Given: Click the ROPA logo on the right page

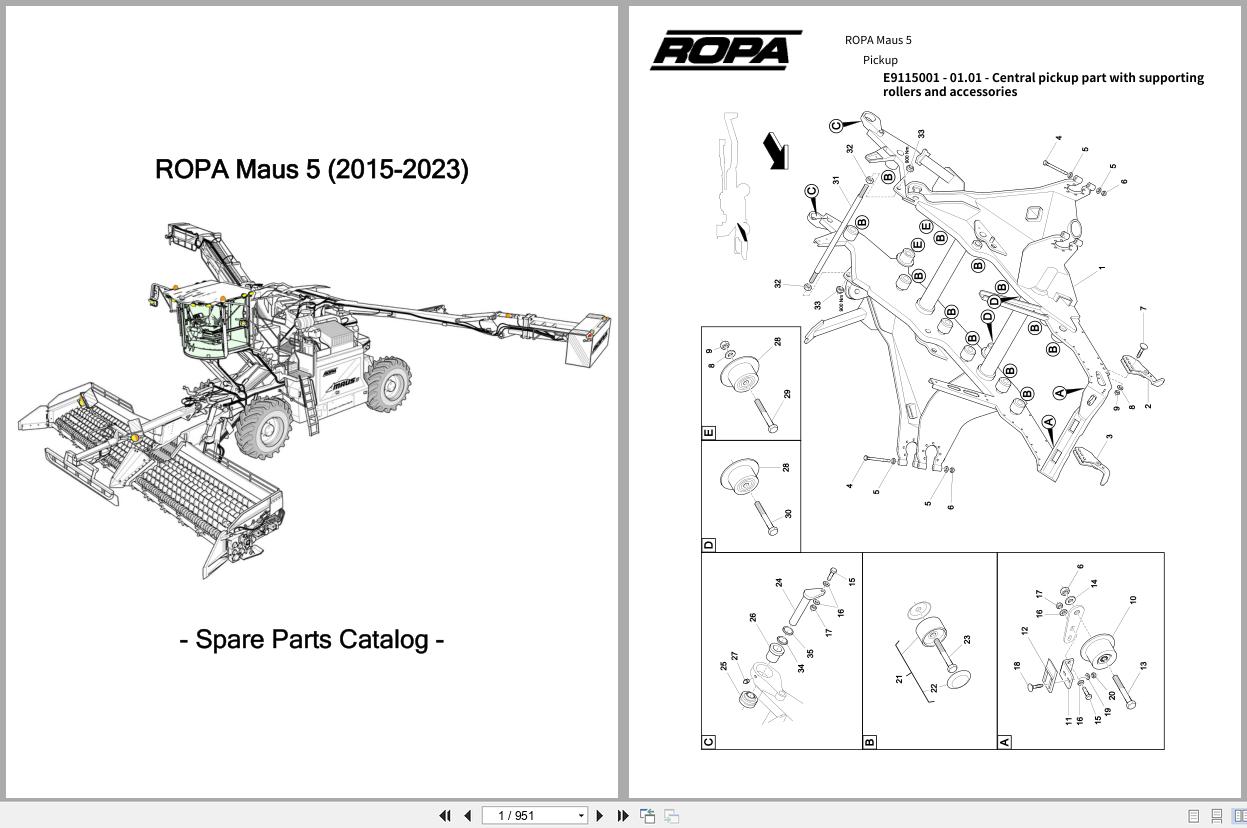Looking at the screenshot, I should click(726, 50).
